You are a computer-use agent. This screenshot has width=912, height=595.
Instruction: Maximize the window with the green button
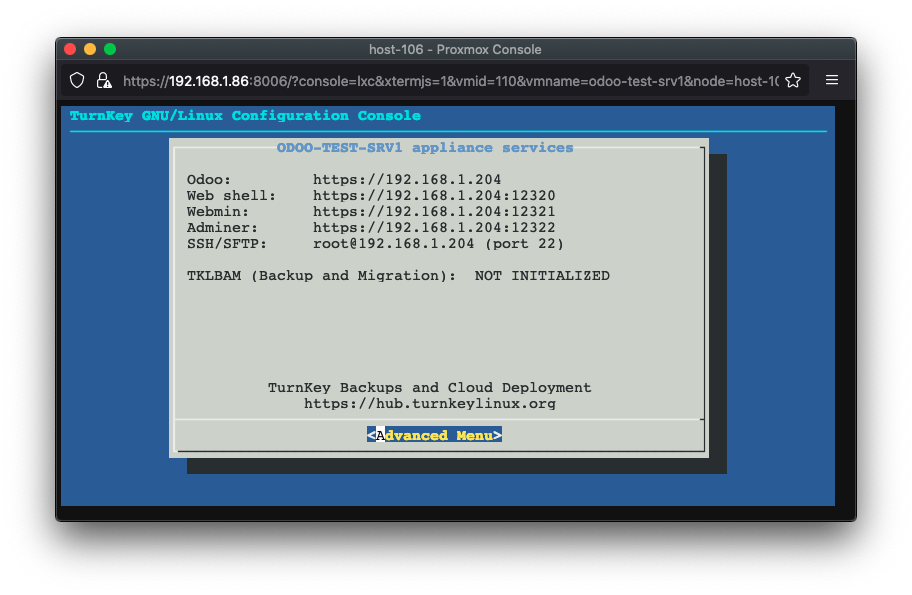pyautogui.click(x=110, y=49)
